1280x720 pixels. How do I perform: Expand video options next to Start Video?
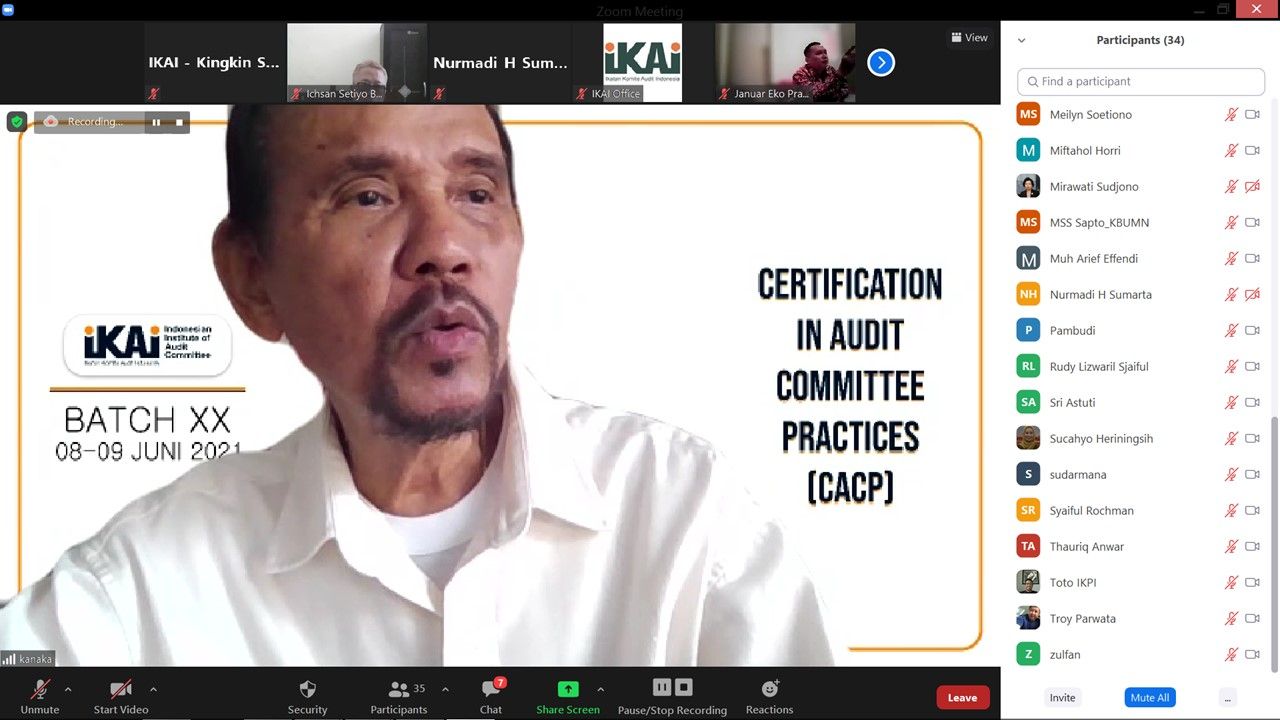pyautogui.click(x=153, y=689)
